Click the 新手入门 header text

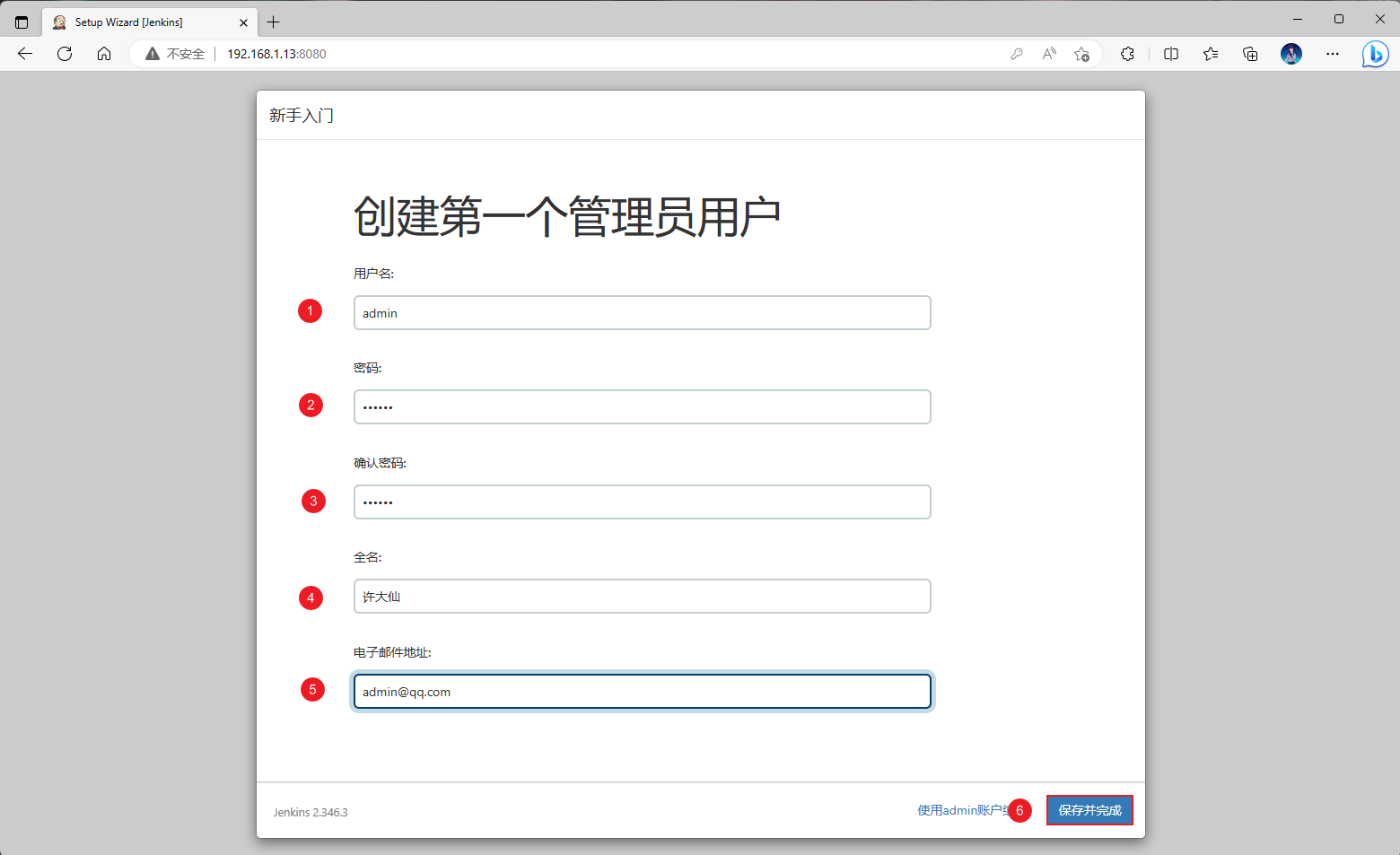click(x=302, y=116)
